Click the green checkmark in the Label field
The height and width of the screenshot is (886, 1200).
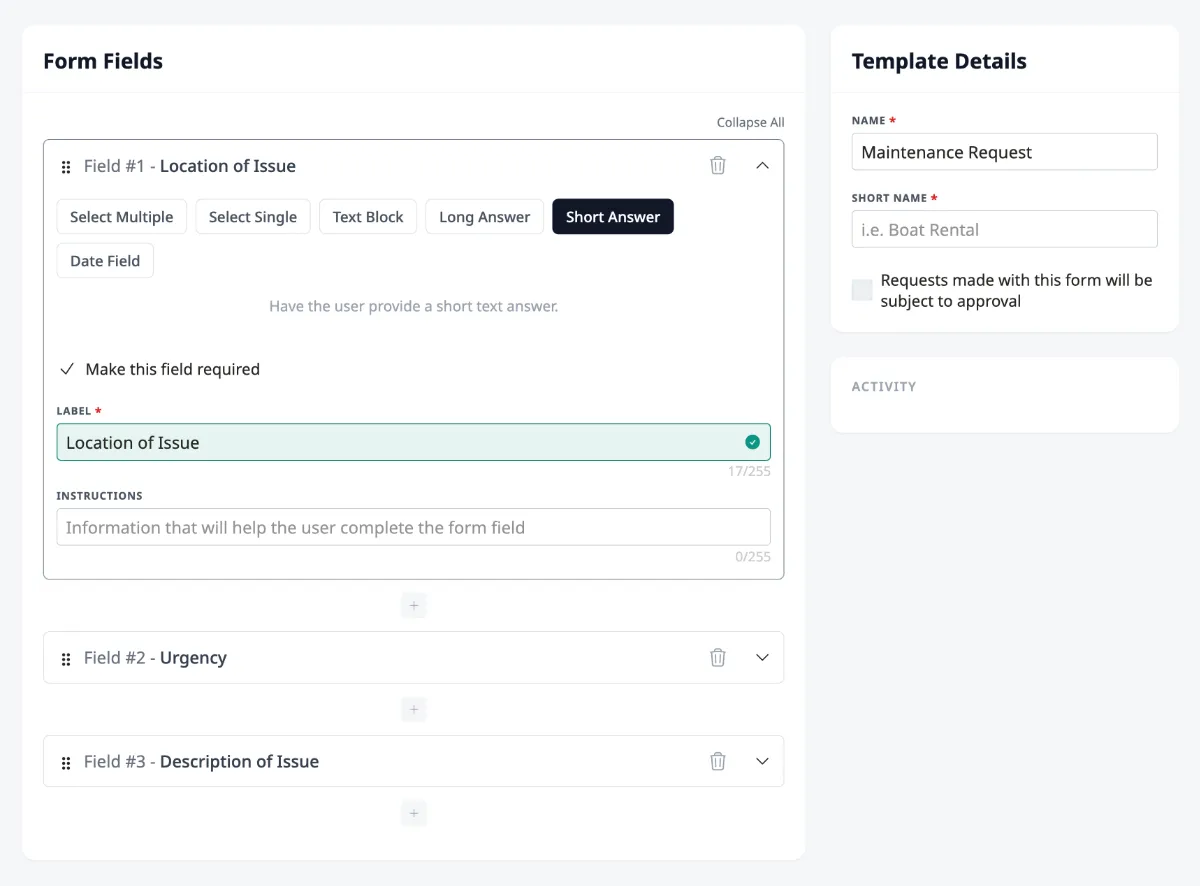pyautogui.click(x=752, y=441)
